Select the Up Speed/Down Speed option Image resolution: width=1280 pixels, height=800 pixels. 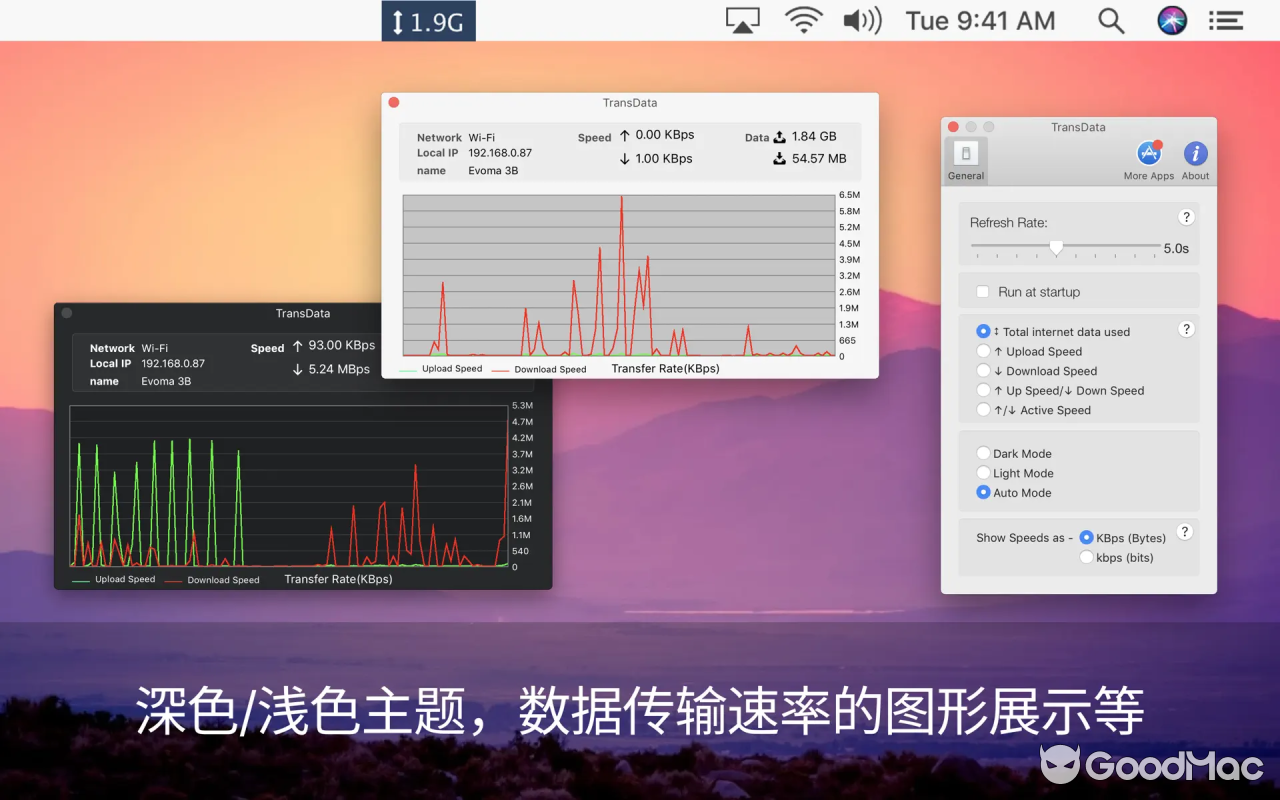(983, 391)
